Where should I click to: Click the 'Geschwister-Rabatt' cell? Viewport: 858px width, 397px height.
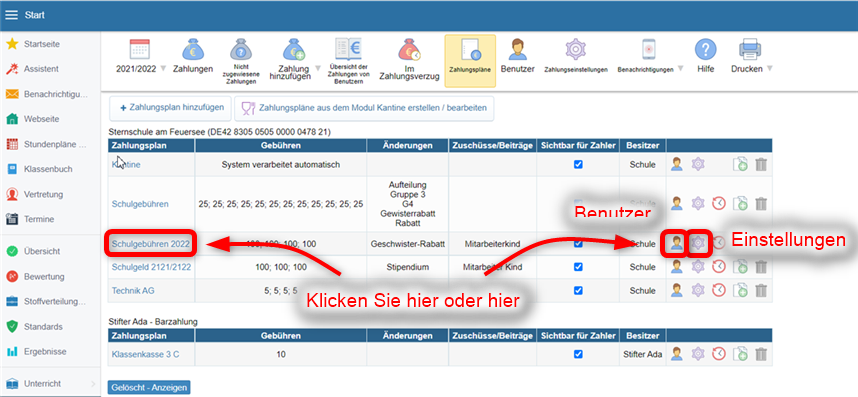click(408, 244)
